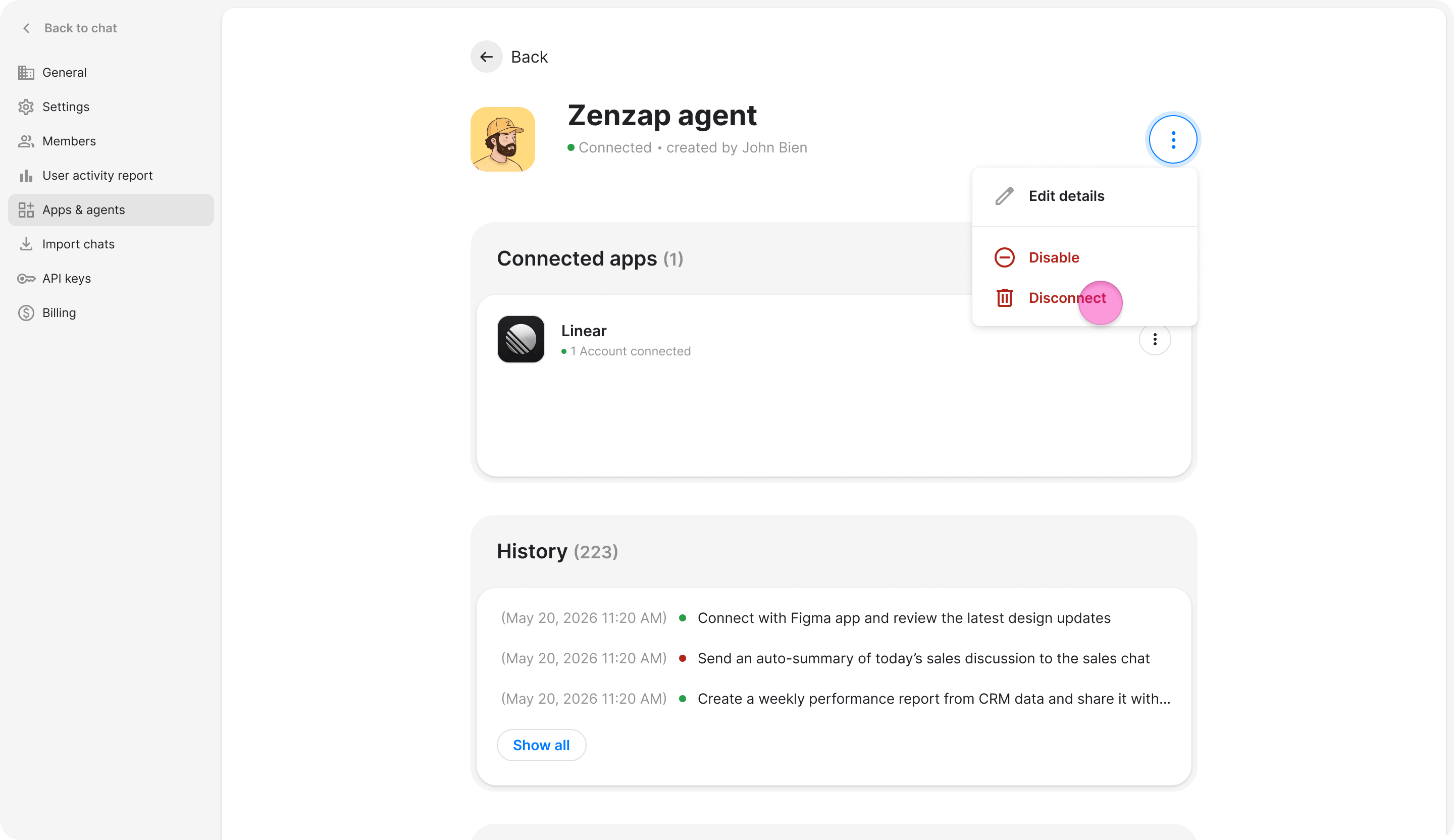Open the General settings section
This screenshot has height=840, width=1454.
click(111, 73)
